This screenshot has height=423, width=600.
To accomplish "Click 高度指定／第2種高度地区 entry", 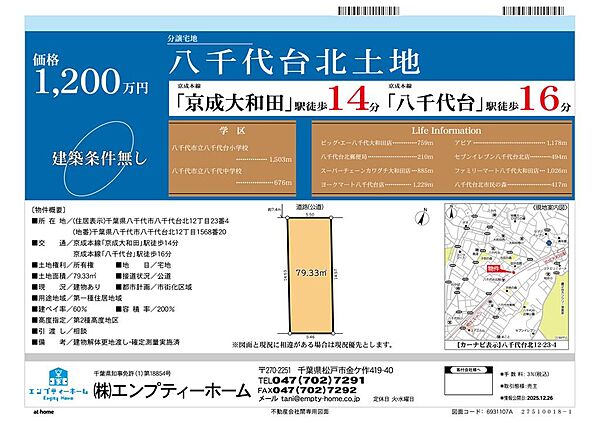I will (x=75, y=320).
